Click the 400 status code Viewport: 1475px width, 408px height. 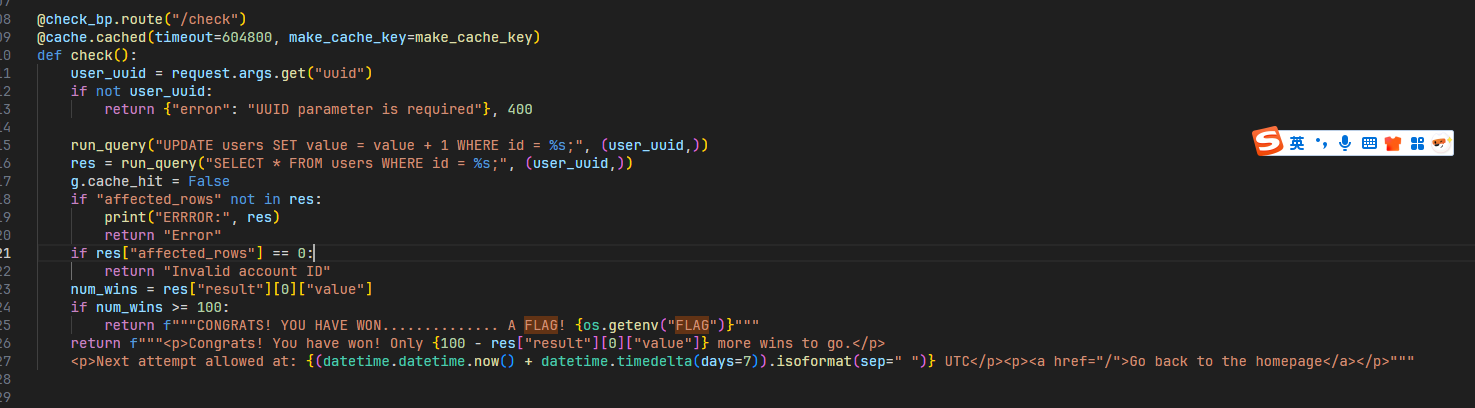pyautogui.click(x=520, y=109)
